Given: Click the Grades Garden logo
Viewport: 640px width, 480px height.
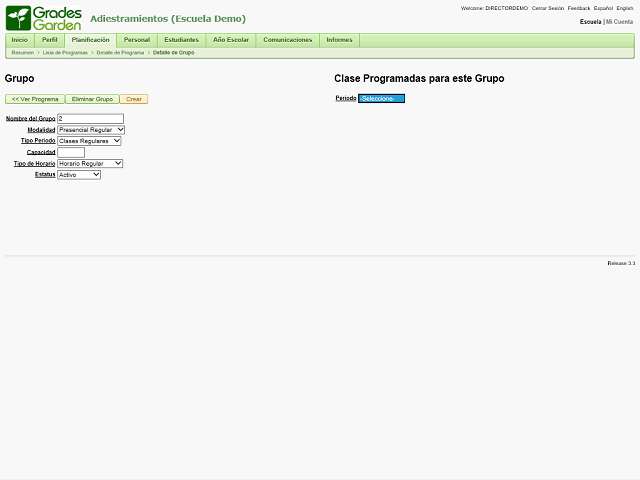Looking at the screenshot, I should 43,18.
